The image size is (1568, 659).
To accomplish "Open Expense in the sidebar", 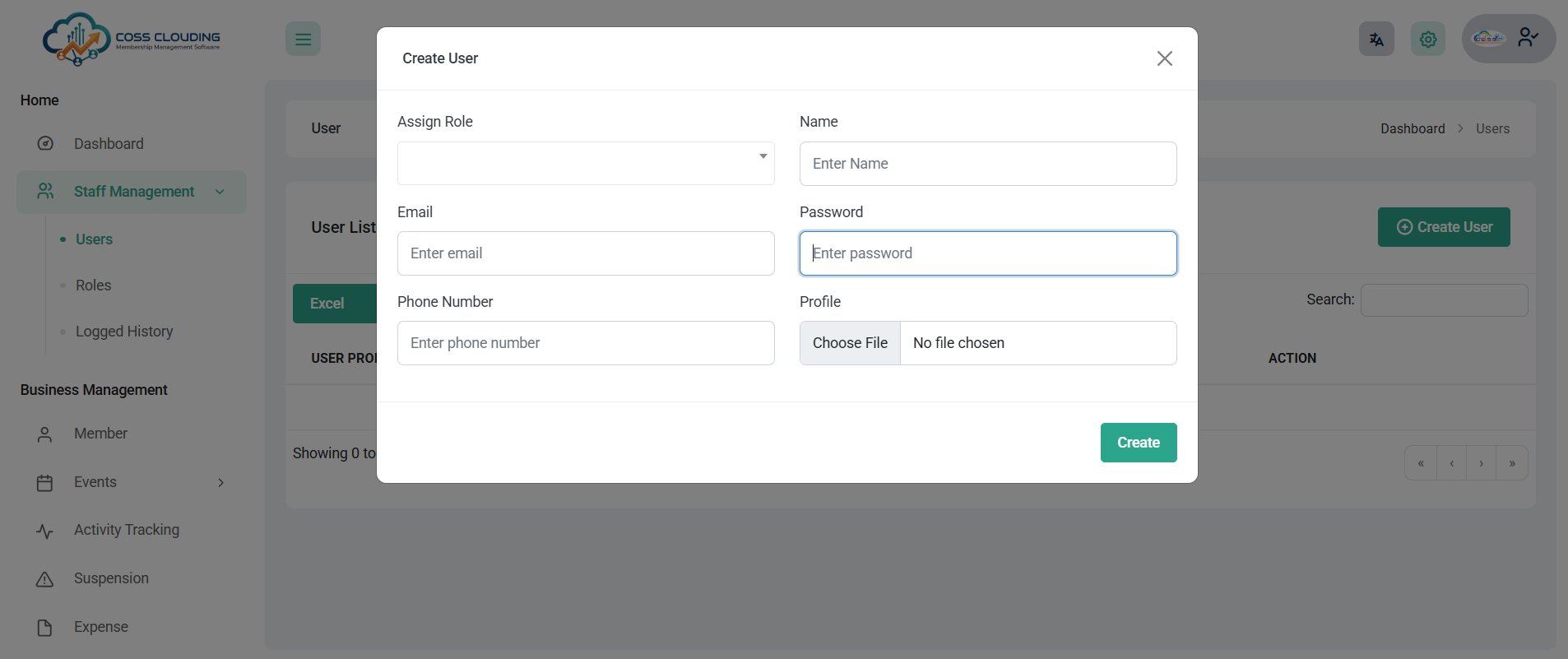I will coord(100,627).
